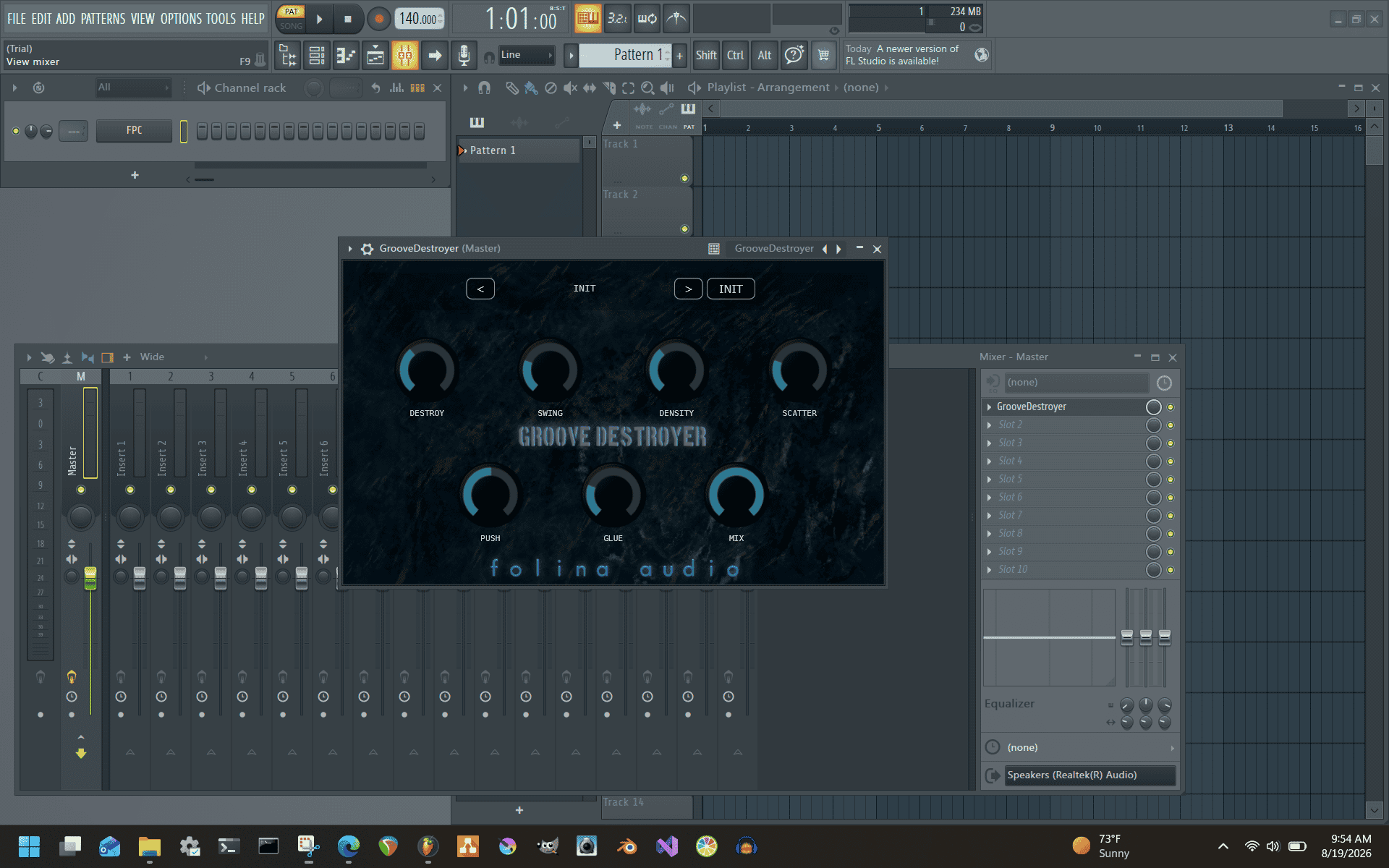Image resolution: width=1389 pixels, height=868 pixels.
Task: Open the FILE menu
Action: pos(16,19)
